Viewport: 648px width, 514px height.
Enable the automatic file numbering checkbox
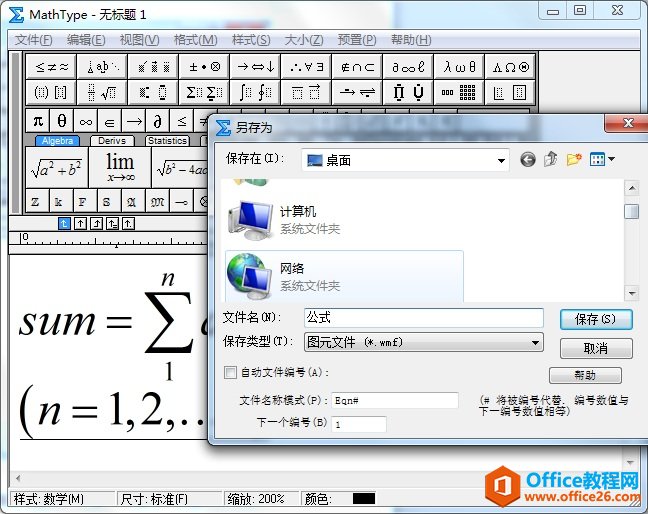point(231,373)
